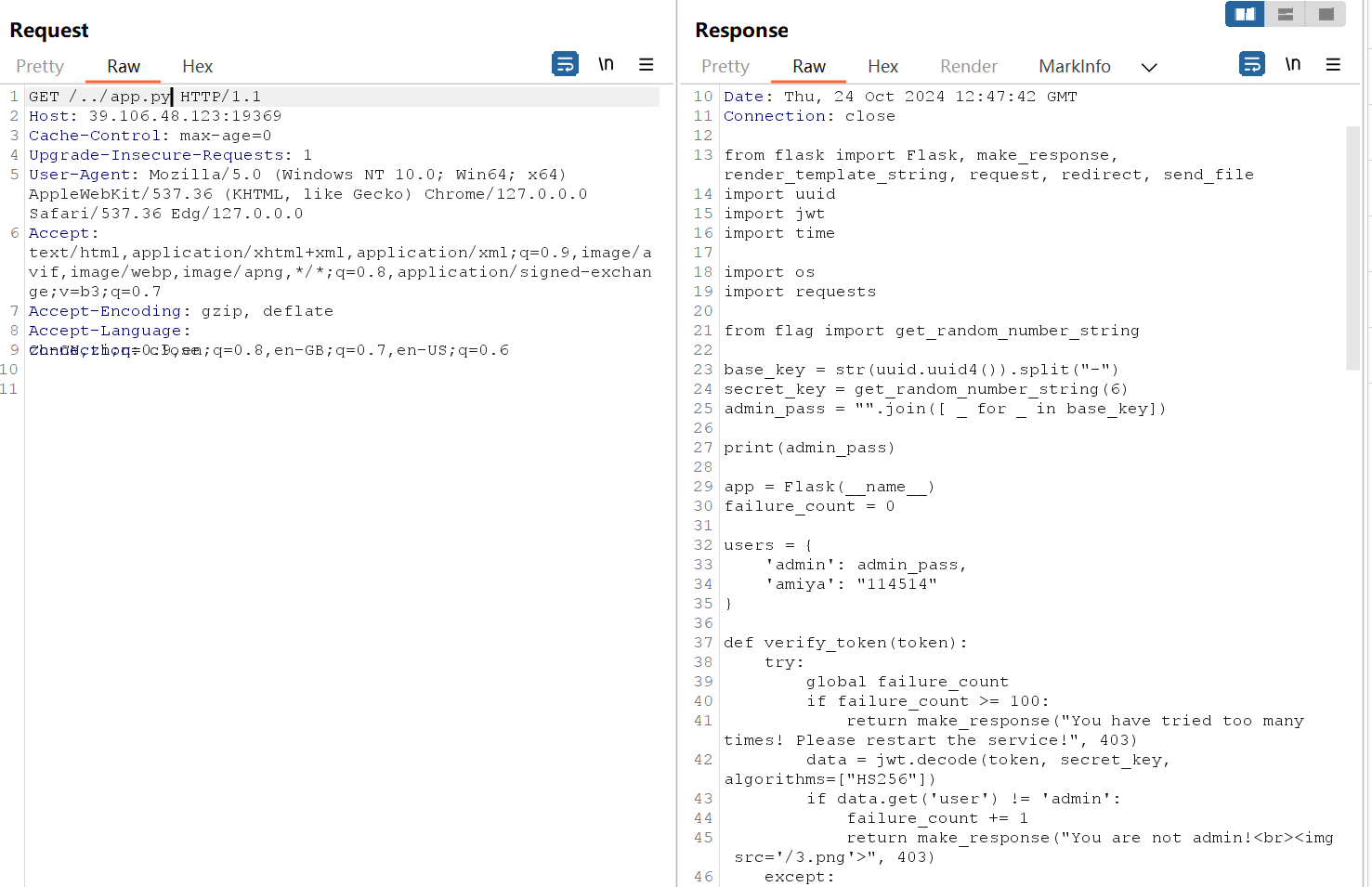Select the Hex tab in the Response panel

[x=883, y=66]
